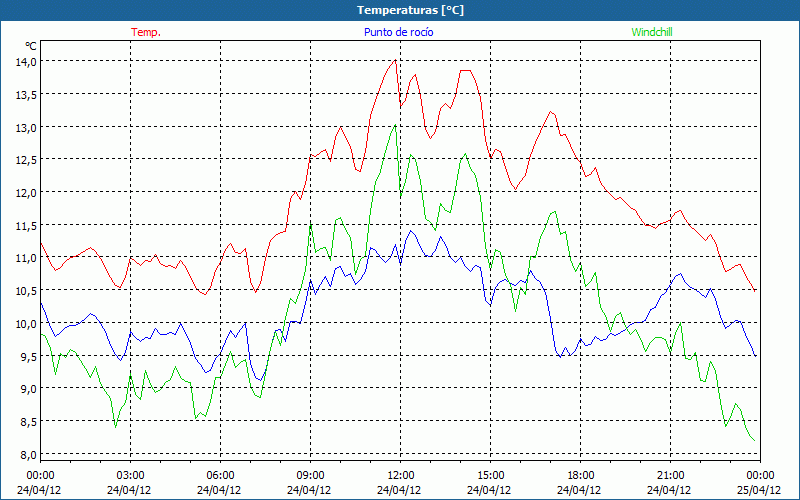
Task: Click the 11,0 y-axis value
Action: click(26, 258)
